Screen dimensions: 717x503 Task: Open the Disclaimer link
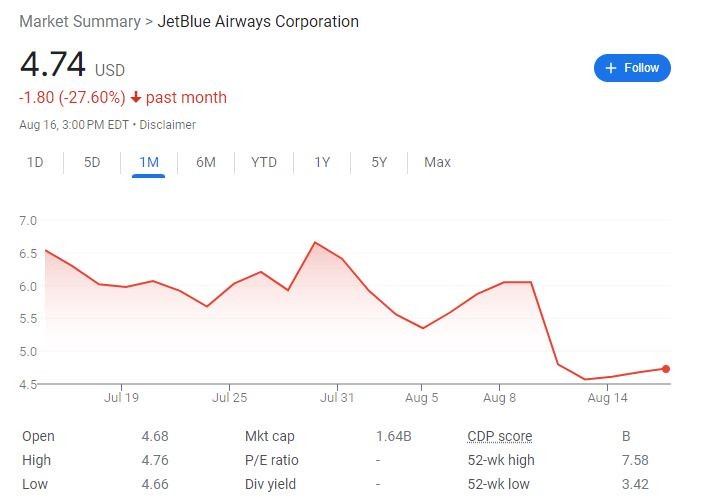click(168, 125)
